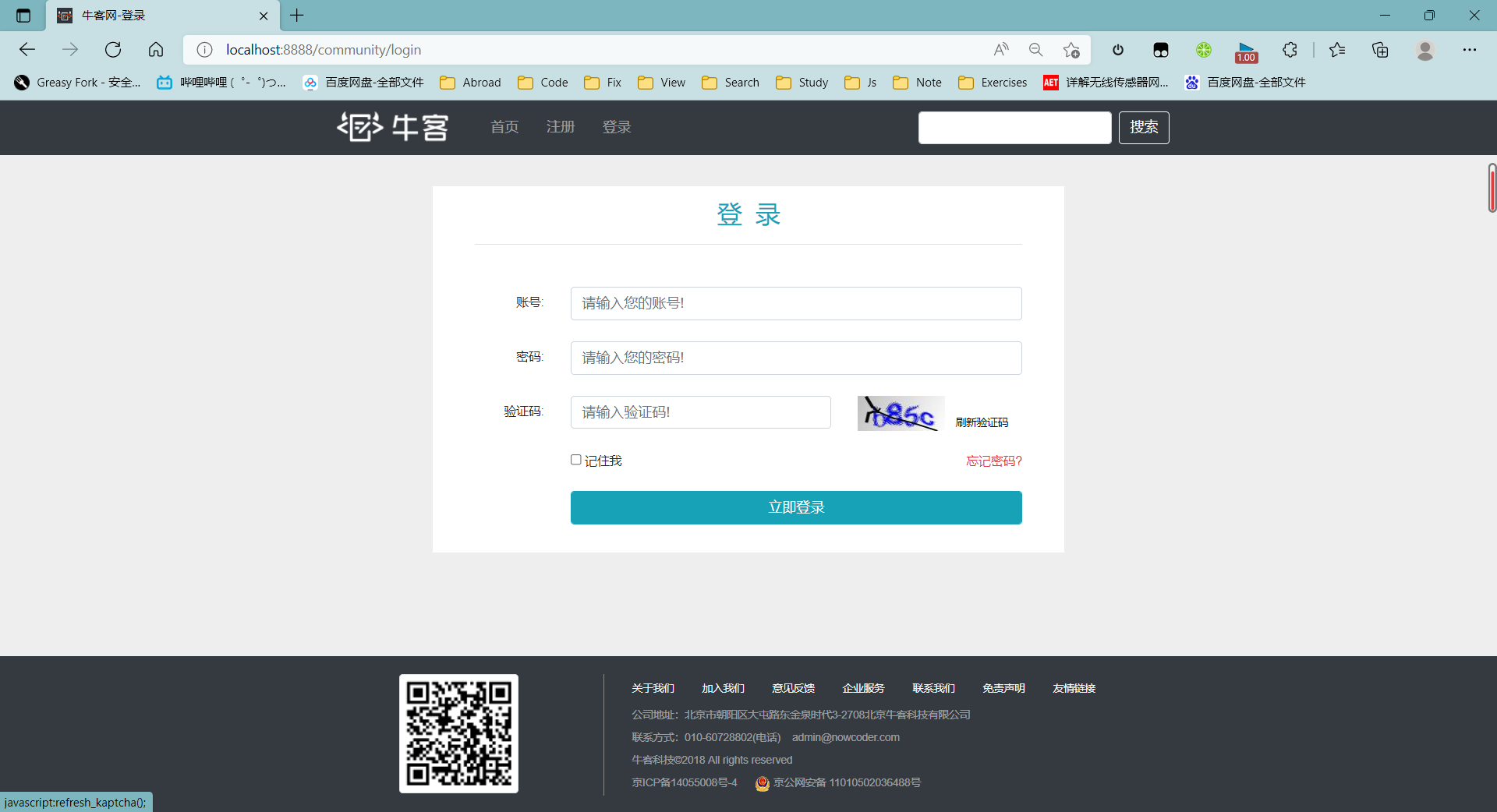This screenshot has height=812, width=1497.
Task: Click the 账号 input field
Action: [x=795, y=303]
